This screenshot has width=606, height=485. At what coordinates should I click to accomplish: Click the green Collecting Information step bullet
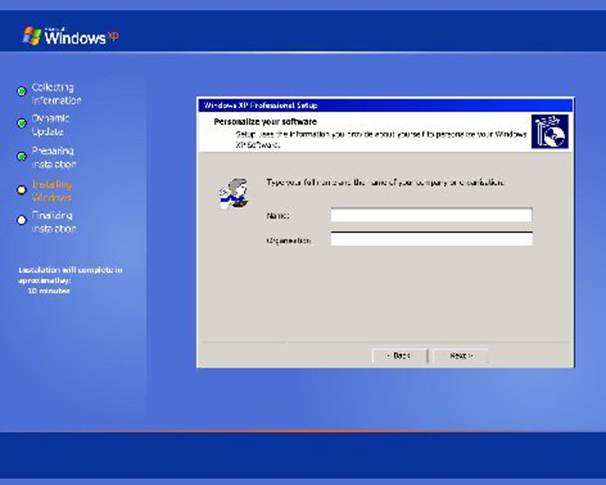click(x=22, y=91)
